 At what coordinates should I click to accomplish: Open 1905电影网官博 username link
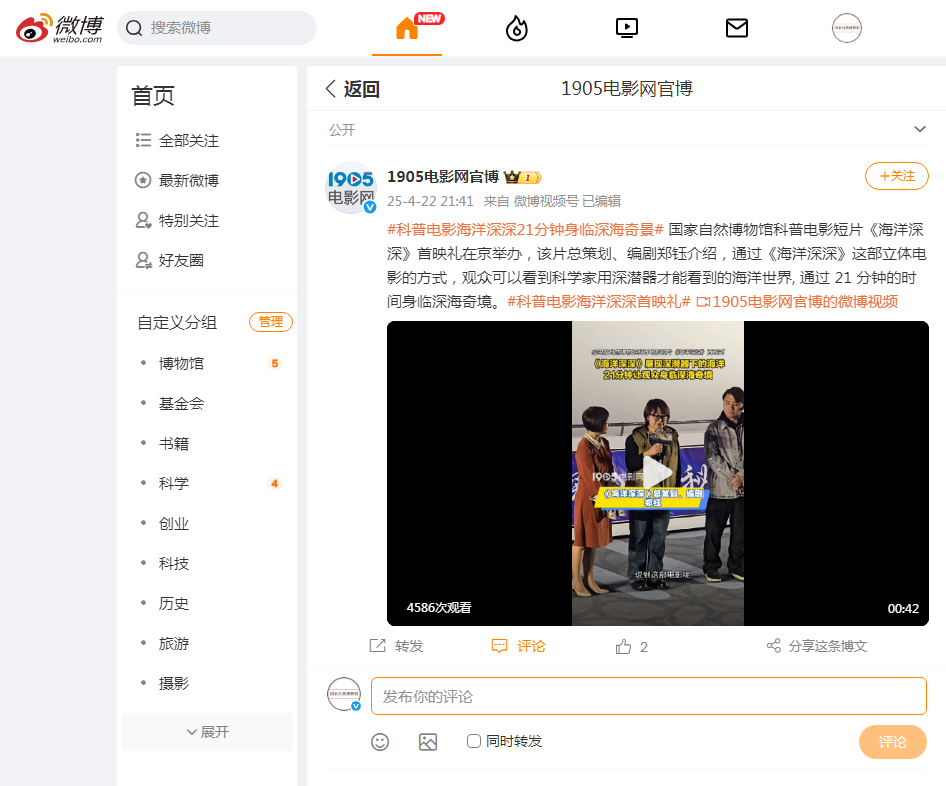tap(443, 177)
